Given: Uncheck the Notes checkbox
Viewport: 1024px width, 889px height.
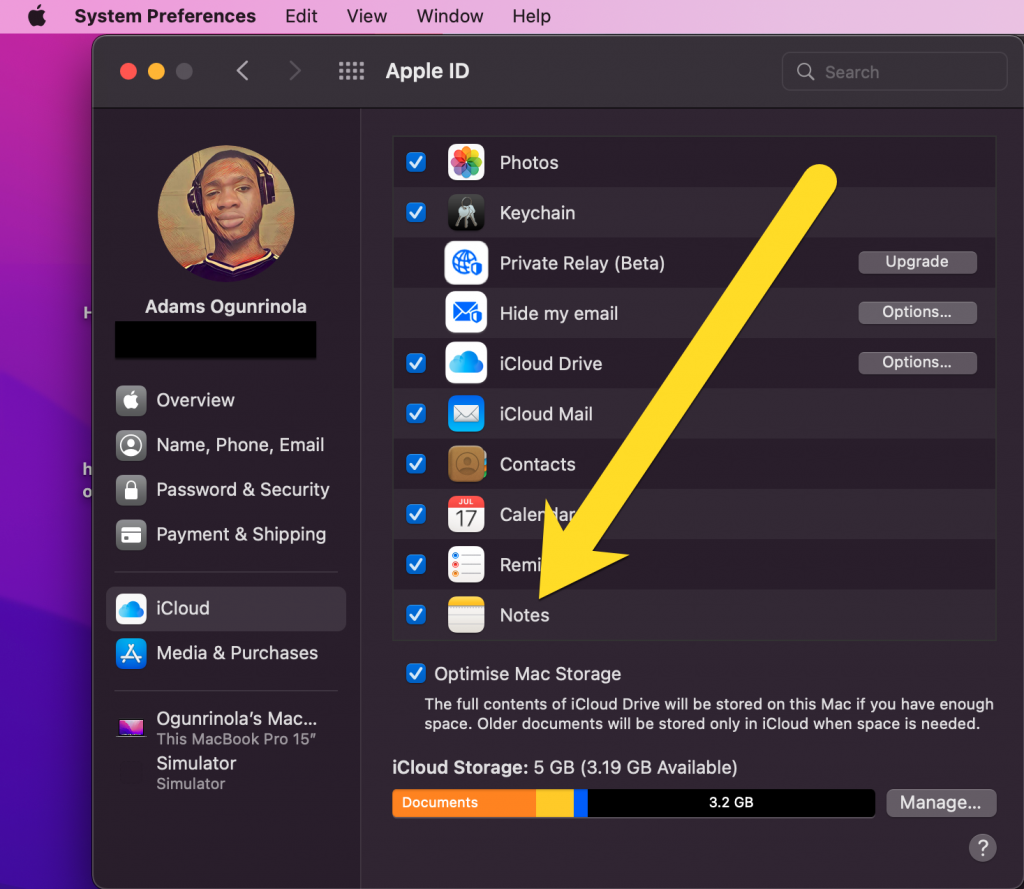Looking at the screenshot, I should (416, 615).
